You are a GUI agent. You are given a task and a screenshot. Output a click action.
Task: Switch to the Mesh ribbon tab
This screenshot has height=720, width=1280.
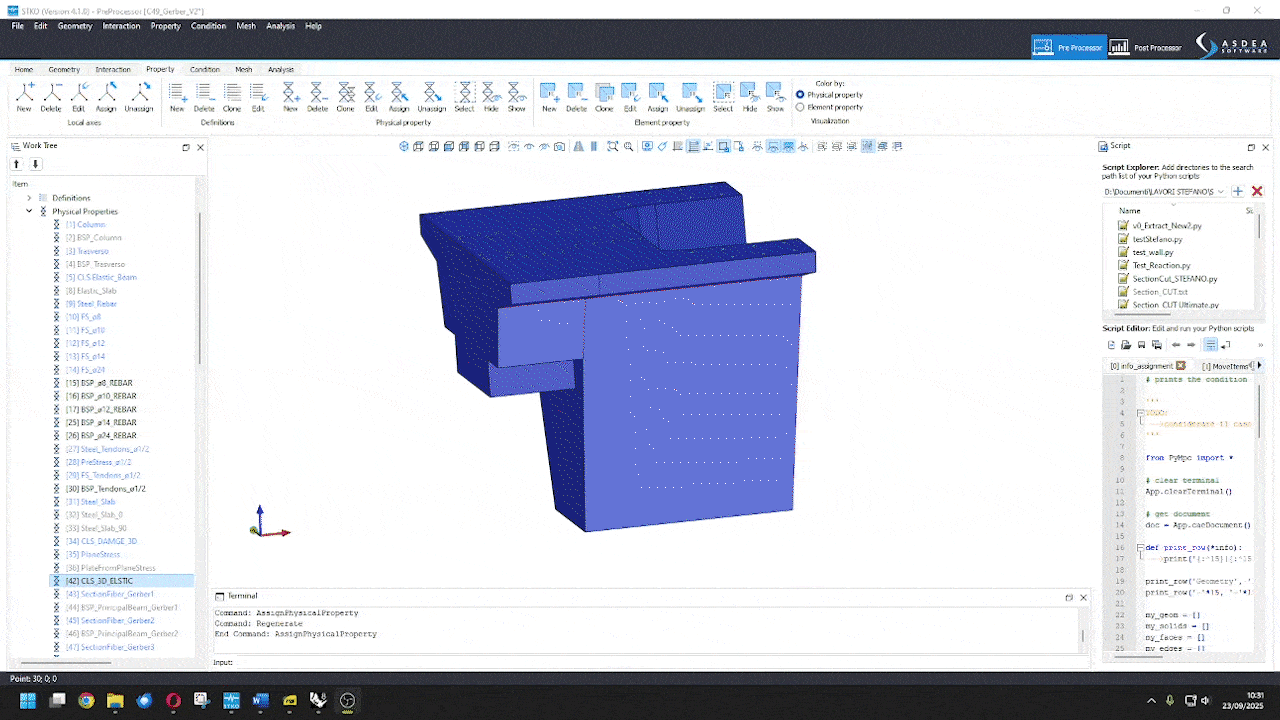[x=243, y=70]
